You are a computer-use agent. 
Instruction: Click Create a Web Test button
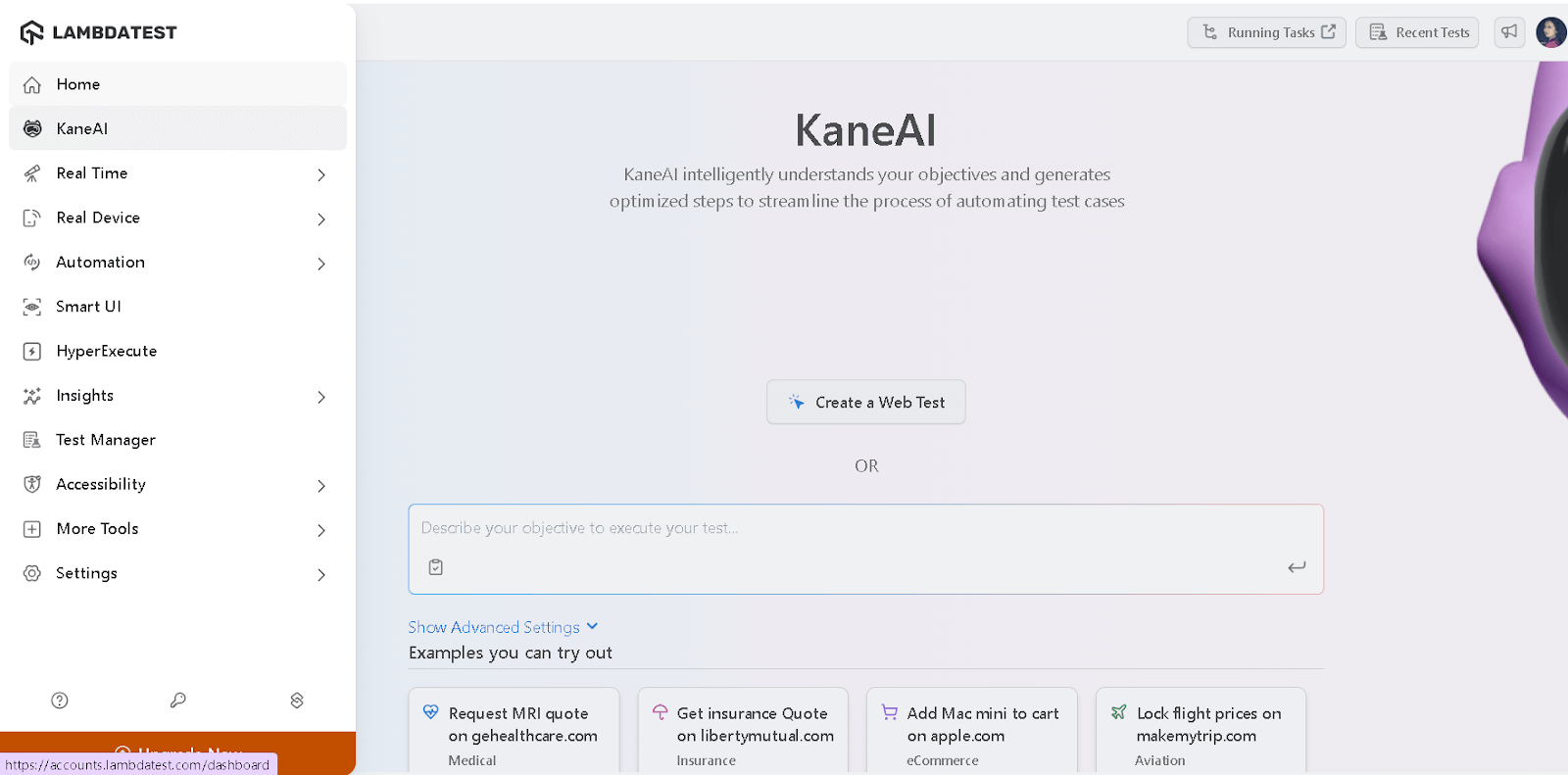click(x=866, y=402)
